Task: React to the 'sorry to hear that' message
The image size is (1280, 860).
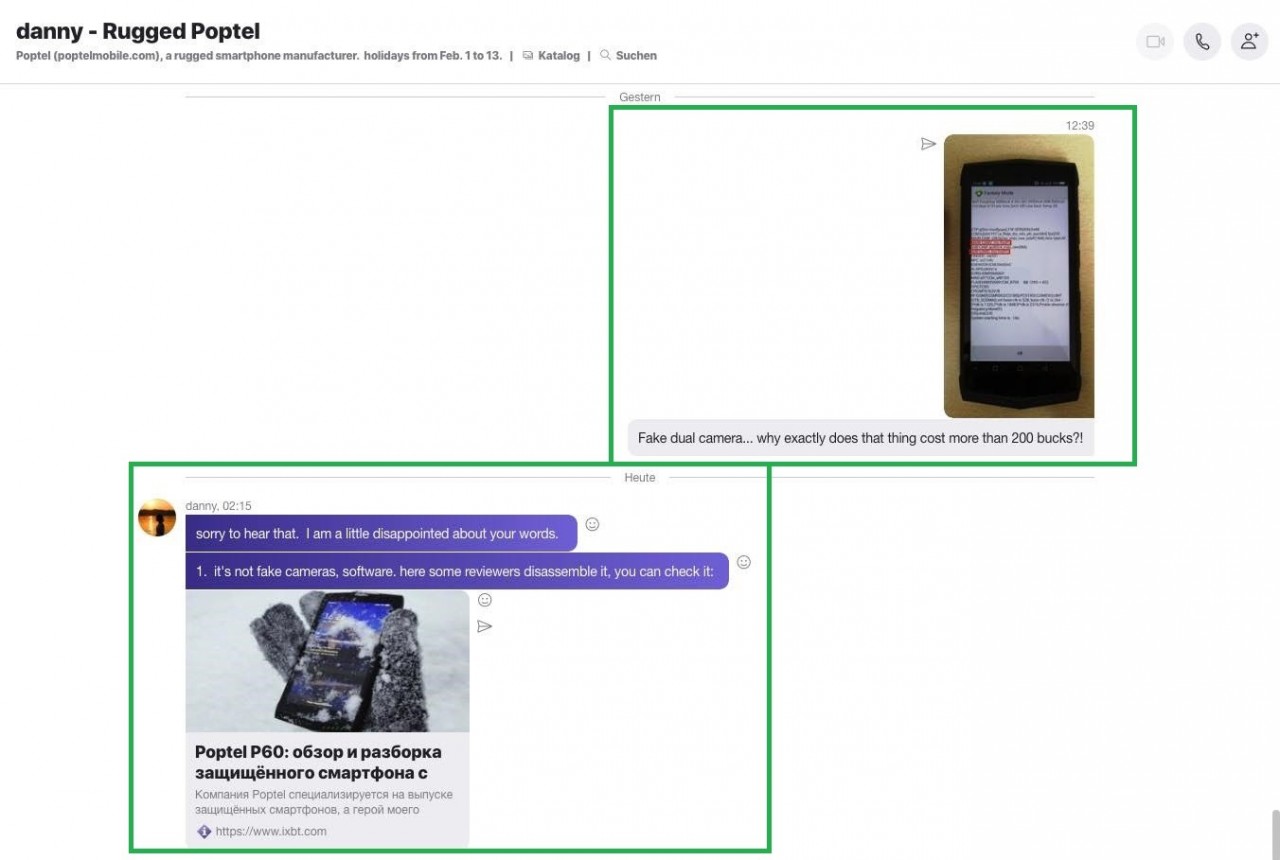Action: 592,524
